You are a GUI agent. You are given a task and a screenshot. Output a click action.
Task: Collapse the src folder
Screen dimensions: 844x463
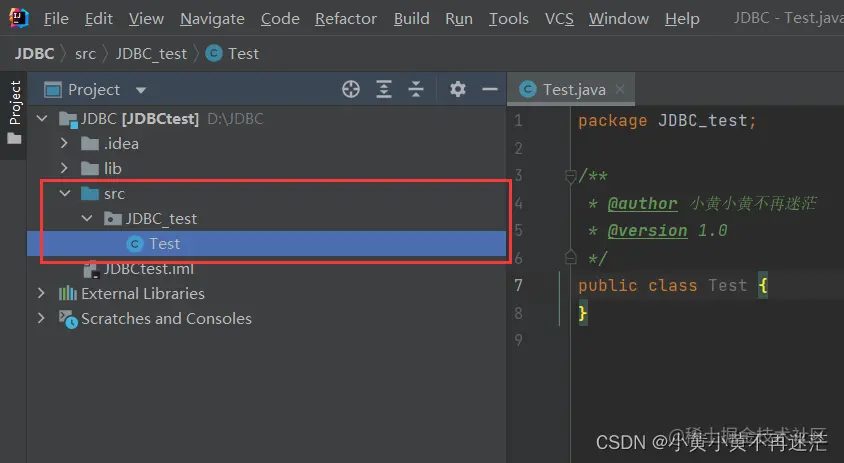coord(65,193)
